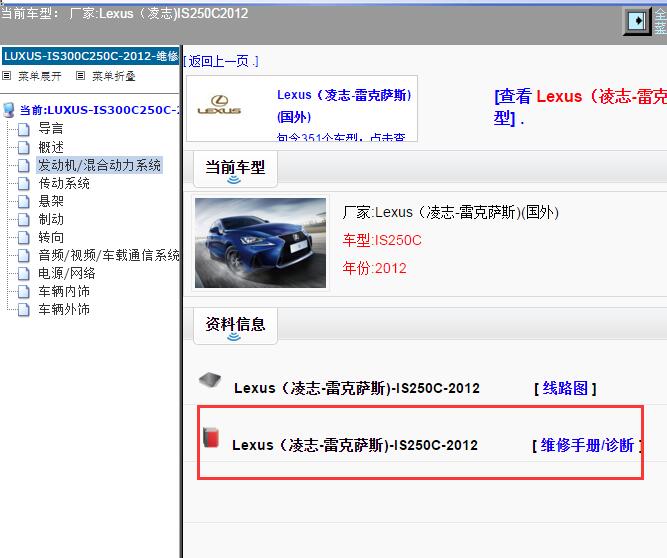Open the 悬架 section
667x558 pixels.
coord(51,201)
